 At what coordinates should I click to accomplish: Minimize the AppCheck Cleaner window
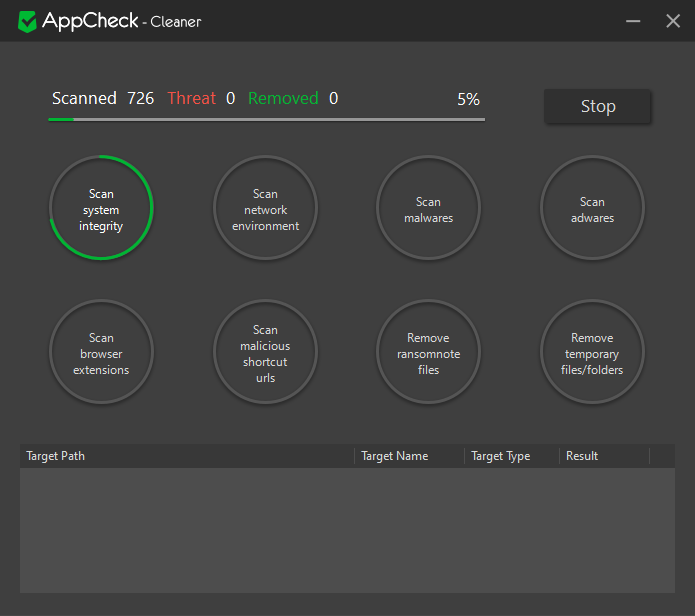point(633,21)
